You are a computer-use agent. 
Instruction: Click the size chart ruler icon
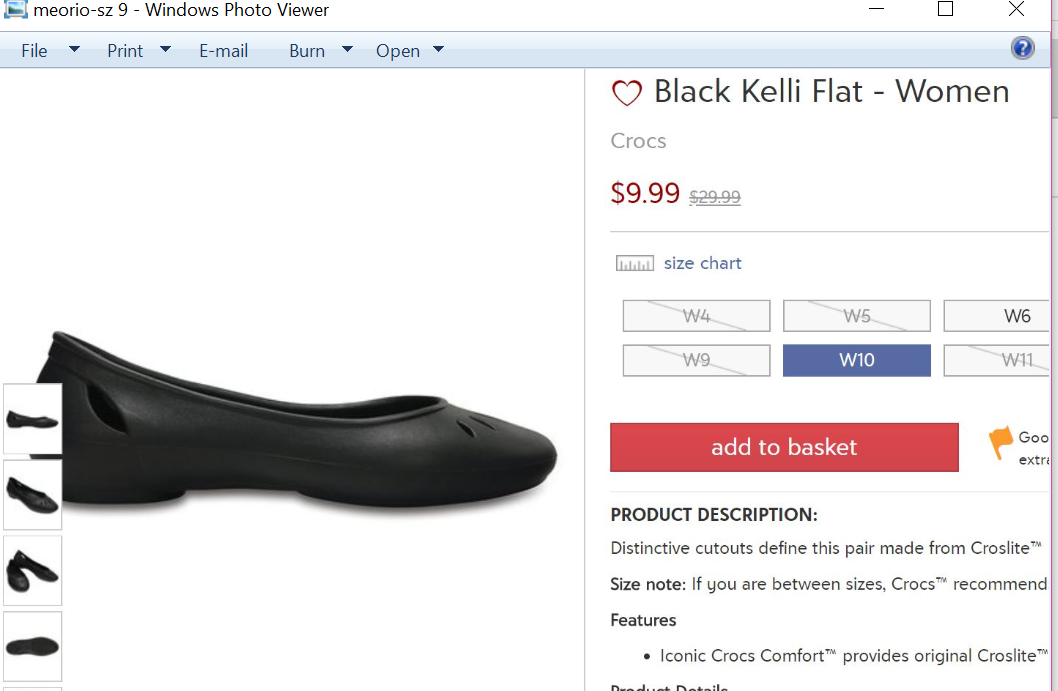coord(635,264)
